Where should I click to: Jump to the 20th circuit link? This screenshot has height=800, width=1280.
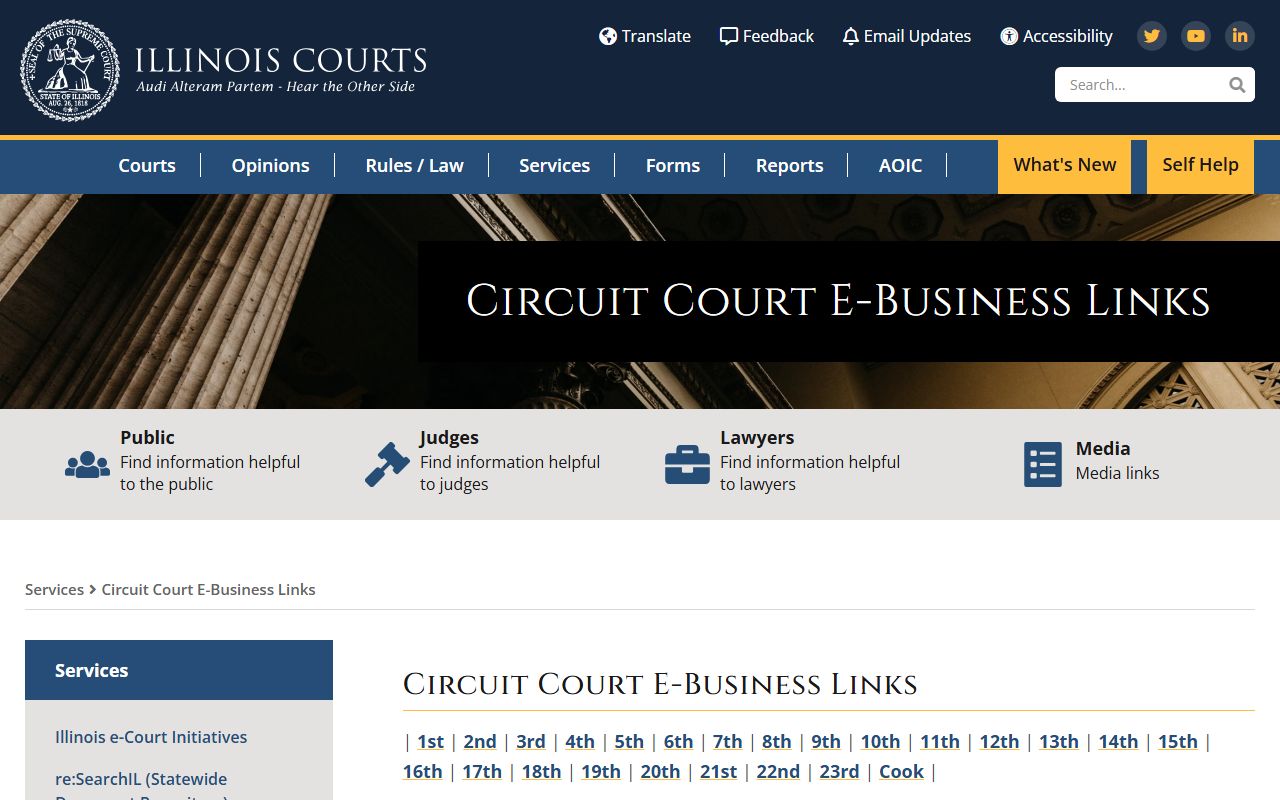[x=660, y=772]
